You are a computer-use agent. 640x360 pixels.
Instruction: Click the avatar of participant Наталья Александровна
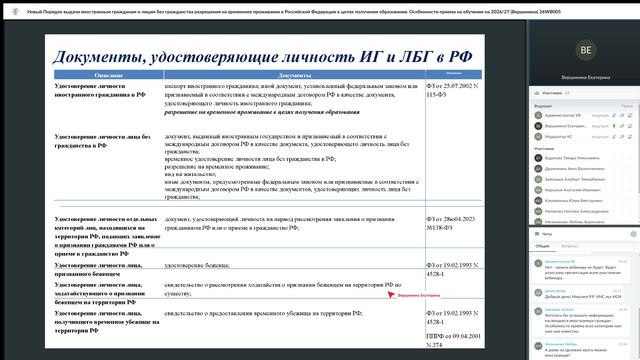538,211
